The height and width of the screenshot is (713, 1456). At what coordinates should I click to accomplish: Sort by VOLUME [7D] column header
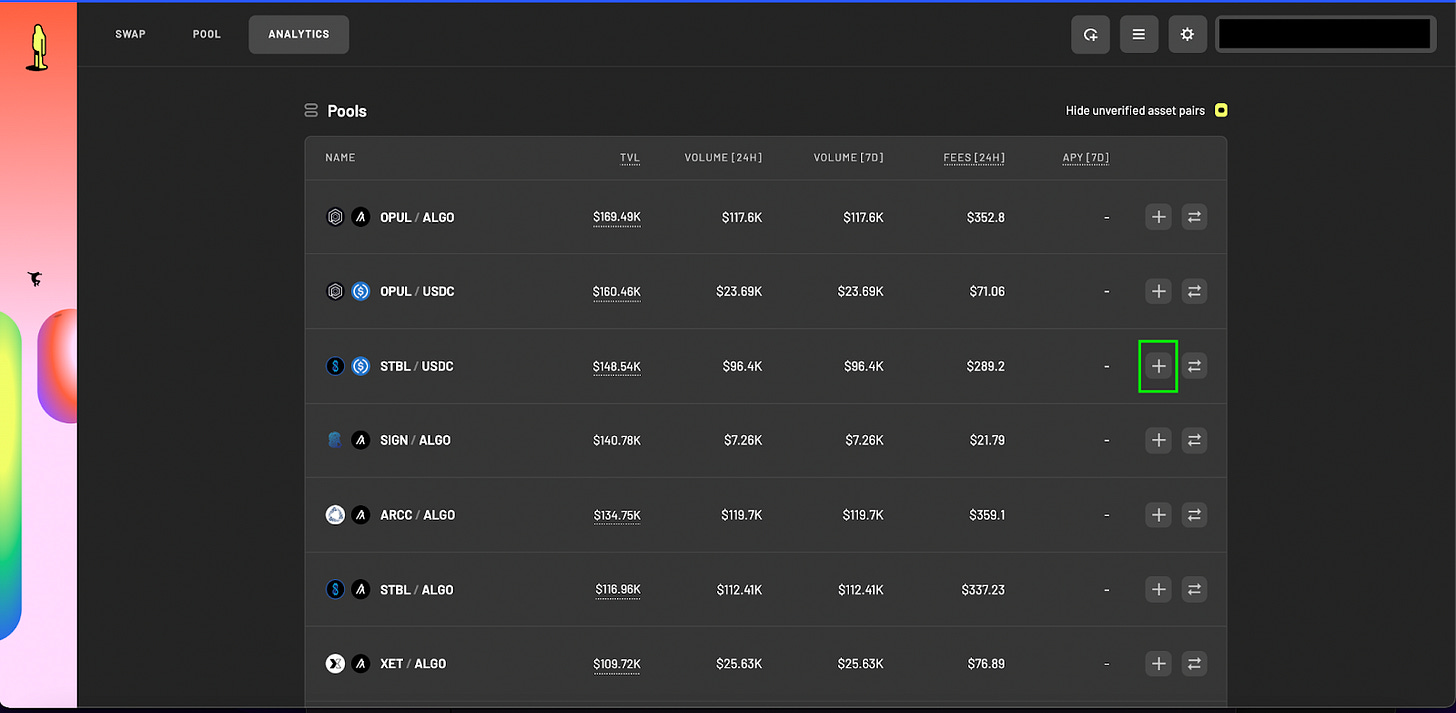[x=849, y=158]
